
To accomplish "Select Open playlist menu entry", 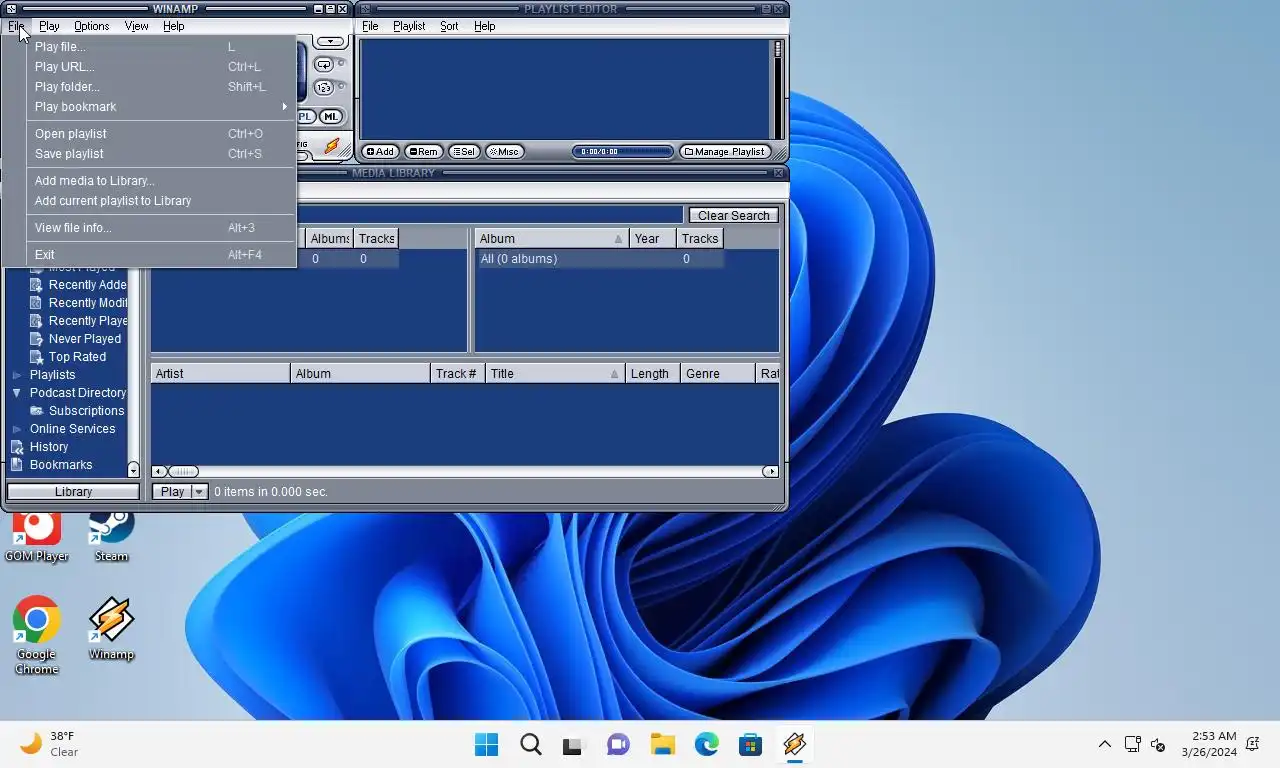I will [161, 134].
